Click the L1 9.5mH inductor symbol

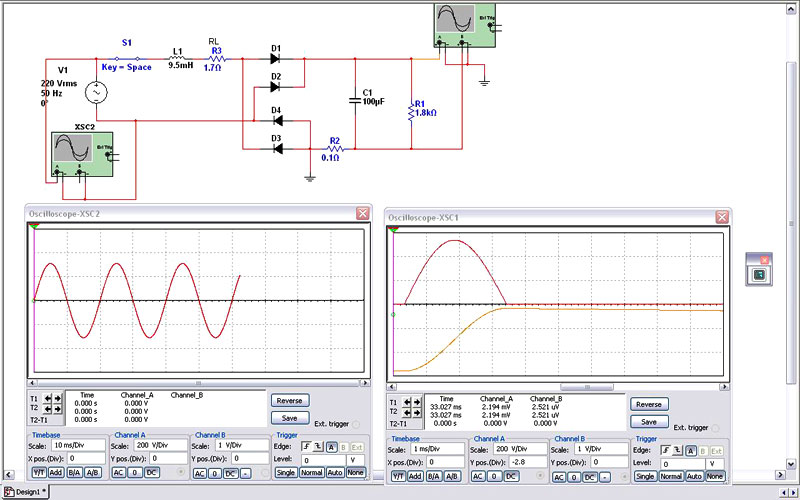tap(177, 60)
